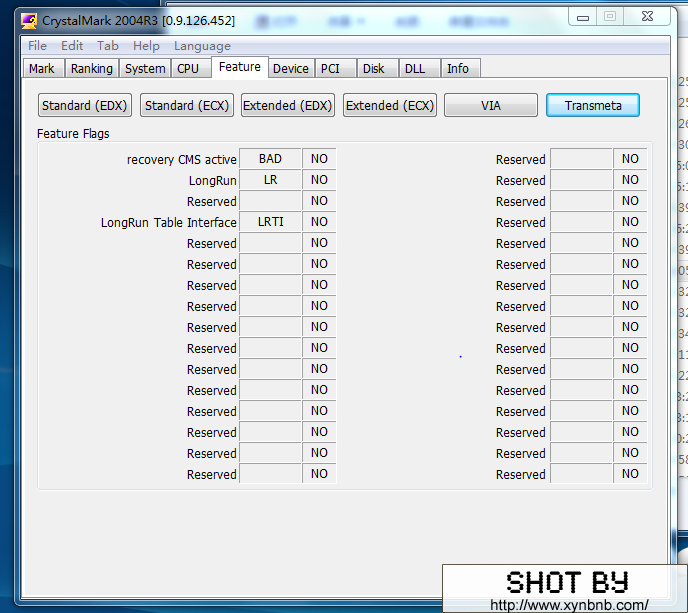Click the 'recovery CMS active' label
Screen dimensions: 688x613
click(x=182, y=160)
